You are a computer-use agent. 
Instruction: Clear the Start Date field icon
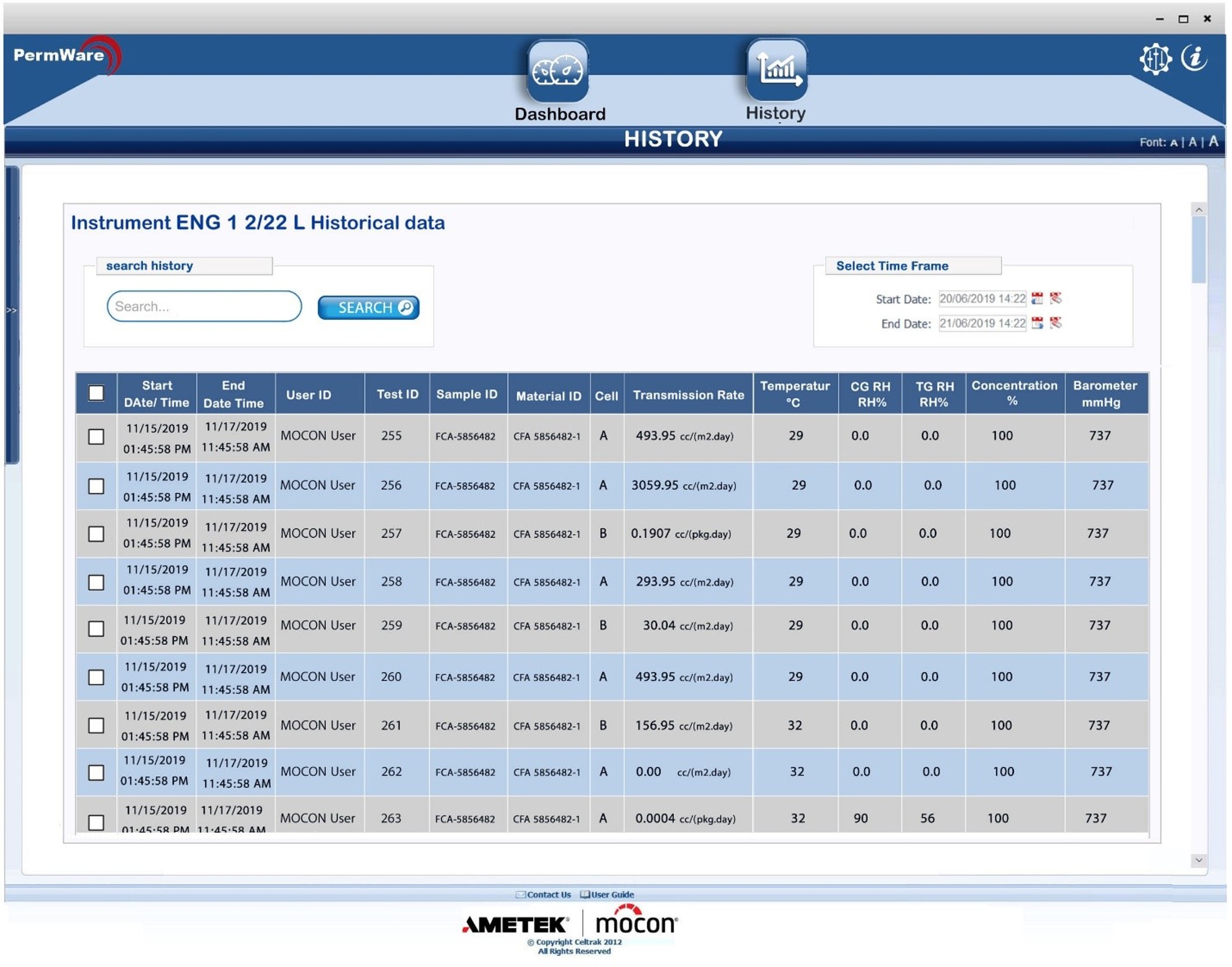click(1056, 298)
